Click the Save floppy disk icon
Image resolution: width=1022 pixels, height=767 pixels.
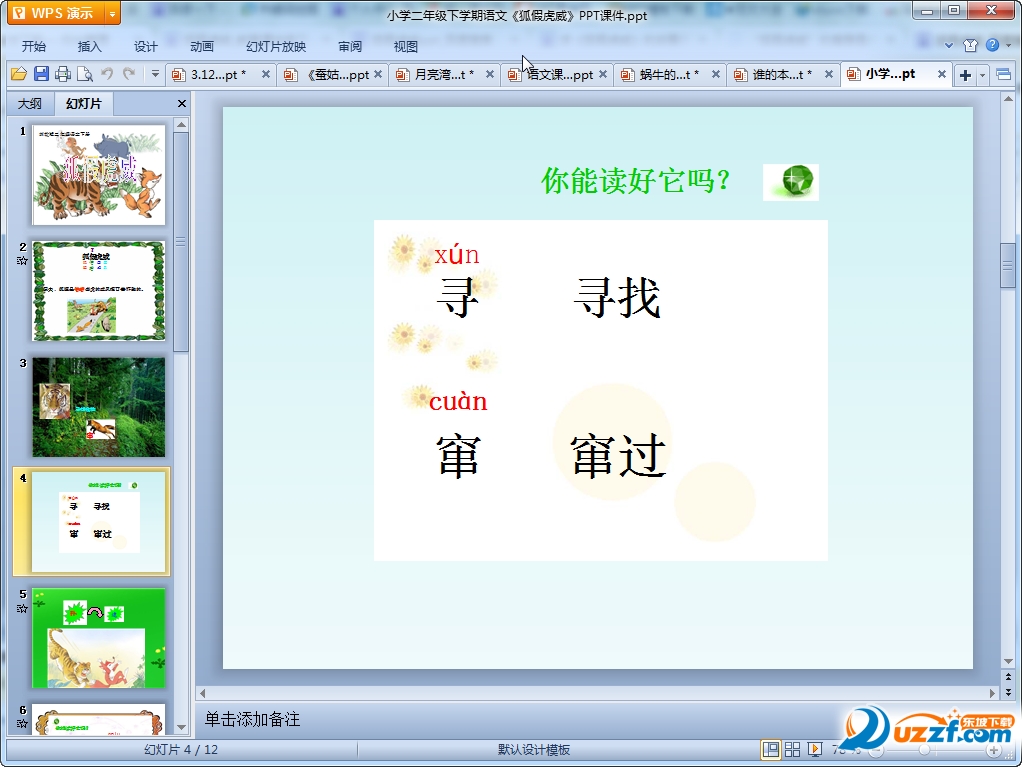coord(41,74)
